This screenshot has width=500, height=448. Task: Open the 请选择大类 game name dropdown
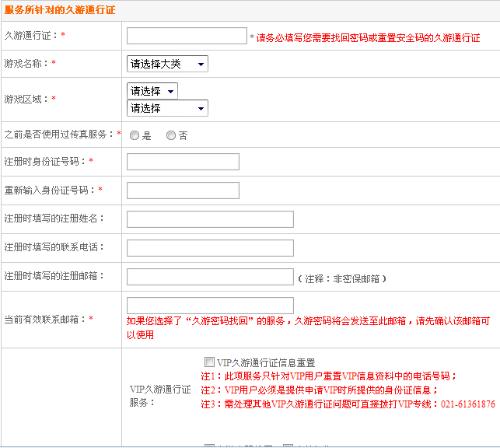(x=167, y=64)
